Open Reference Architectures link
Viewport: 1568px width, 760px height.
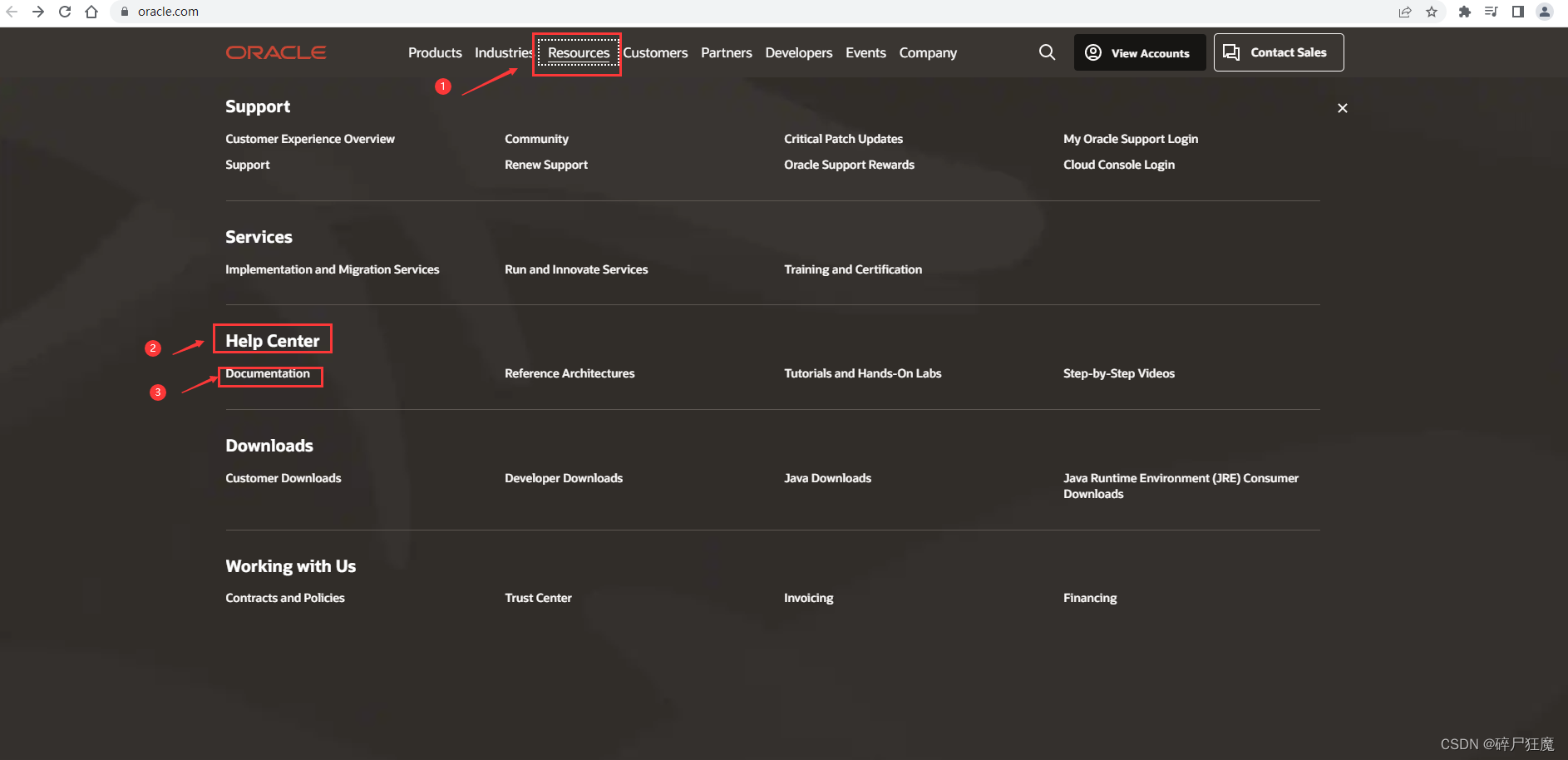coord(570,373)
